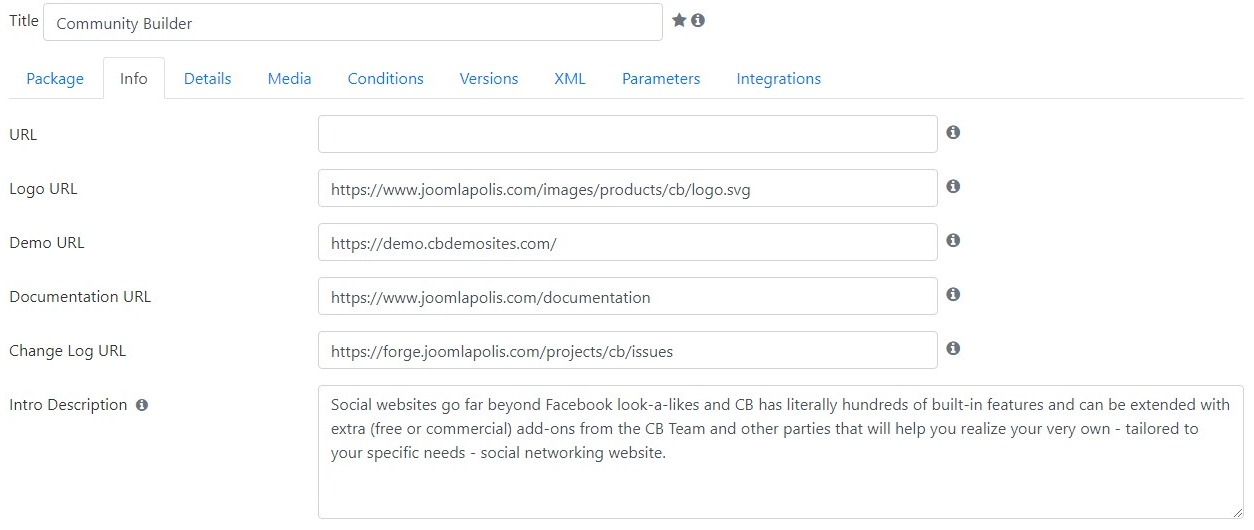Switch to the Parameters tab
Image resolution: width=1254 pixels, height=530 pixels.
[661, 78]
